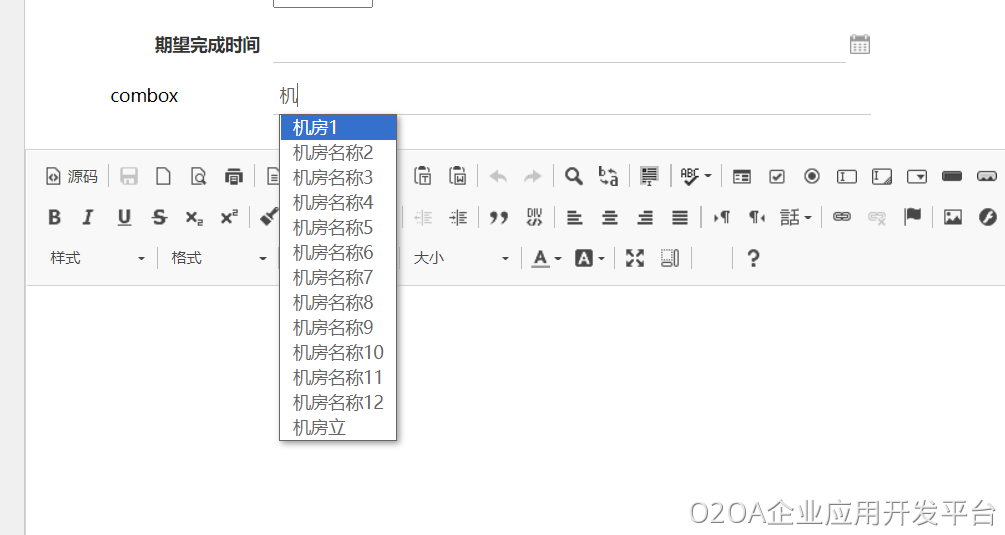The height and width of the screenshot is (535, 1005).
Task: Expand the 样式 styles dropdown
Action: coord(97,258)
